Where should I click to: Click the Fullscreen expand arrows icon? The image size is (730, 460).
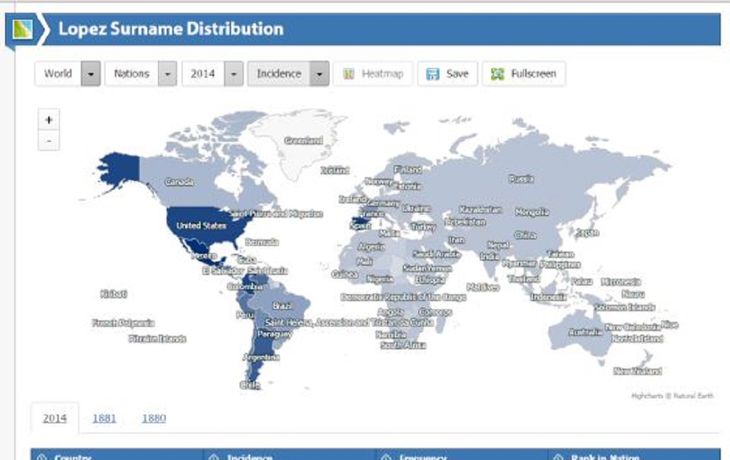[497, 74]
